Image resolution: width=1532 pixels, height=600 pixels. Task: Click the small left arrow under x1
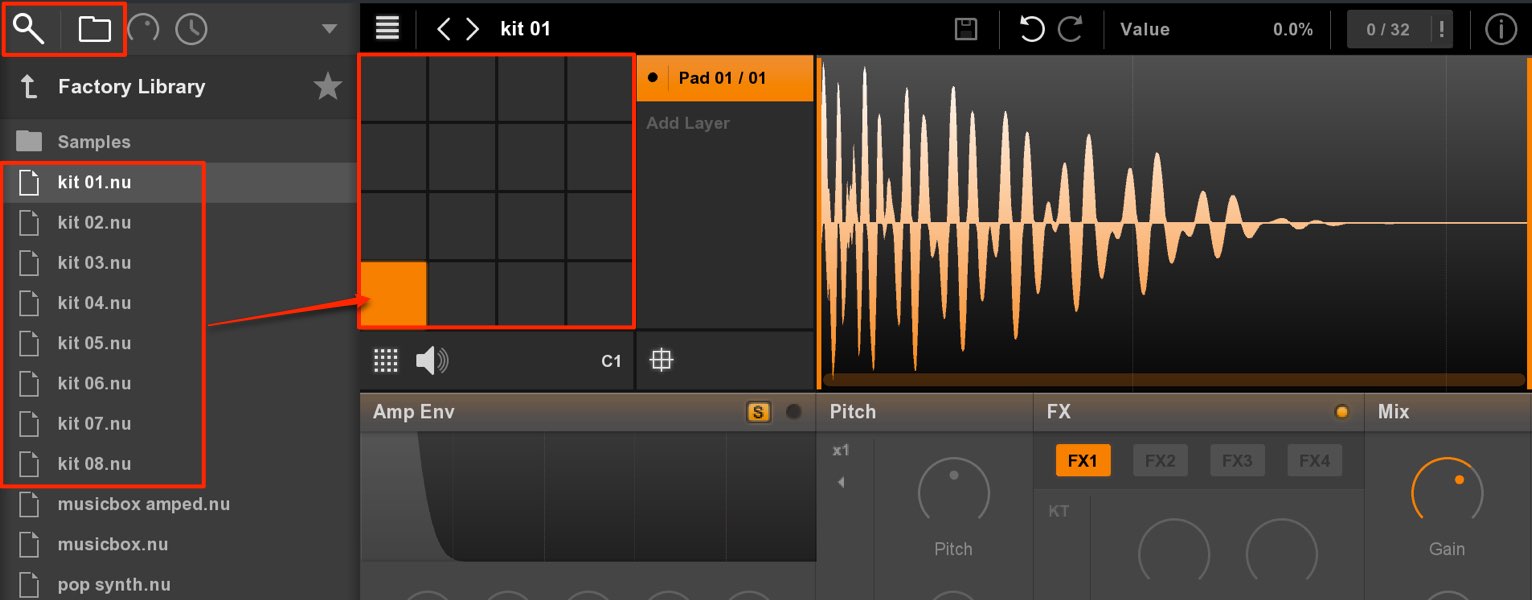pos(841,482)
